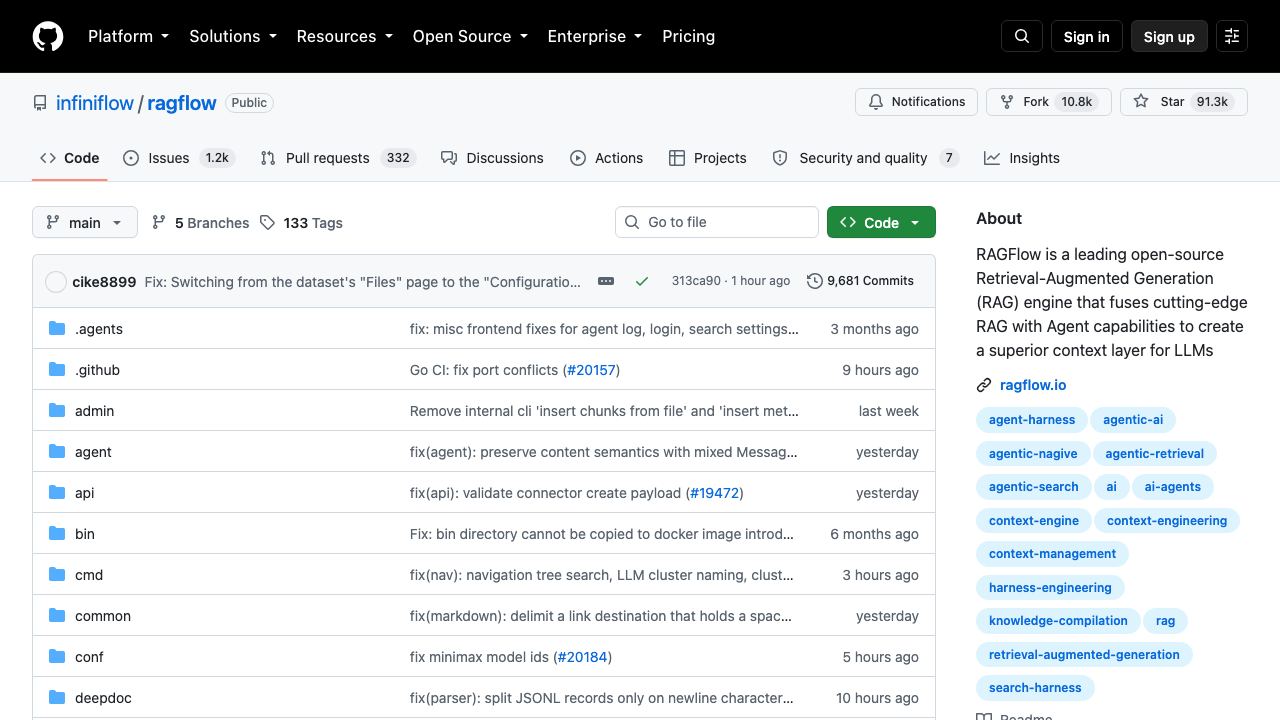The width and height of the screenshot is (1280, 720).
Task: Click the Sign up button
Action: pyautogui.click(x=1169, y=36)
